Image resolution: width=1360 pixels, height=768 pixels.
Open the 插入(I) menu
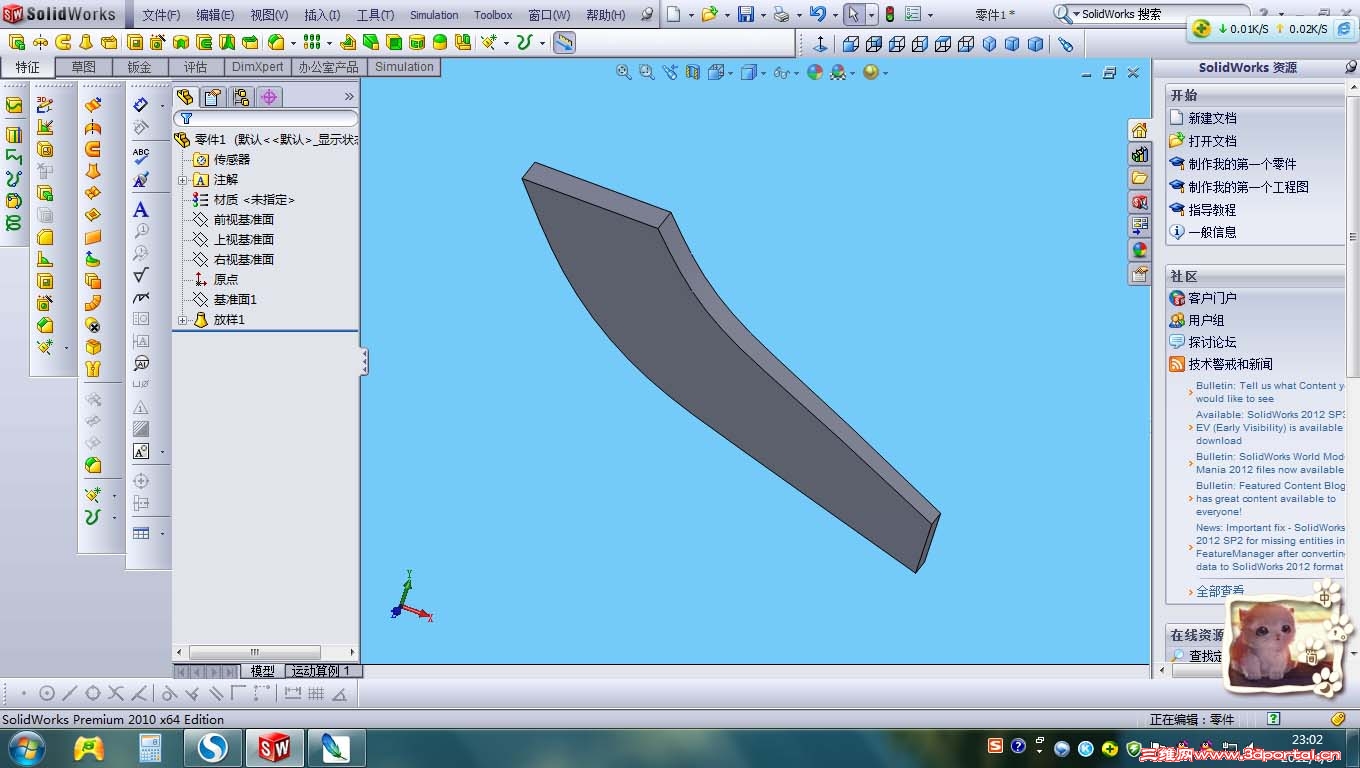click(x=322, y=15)
